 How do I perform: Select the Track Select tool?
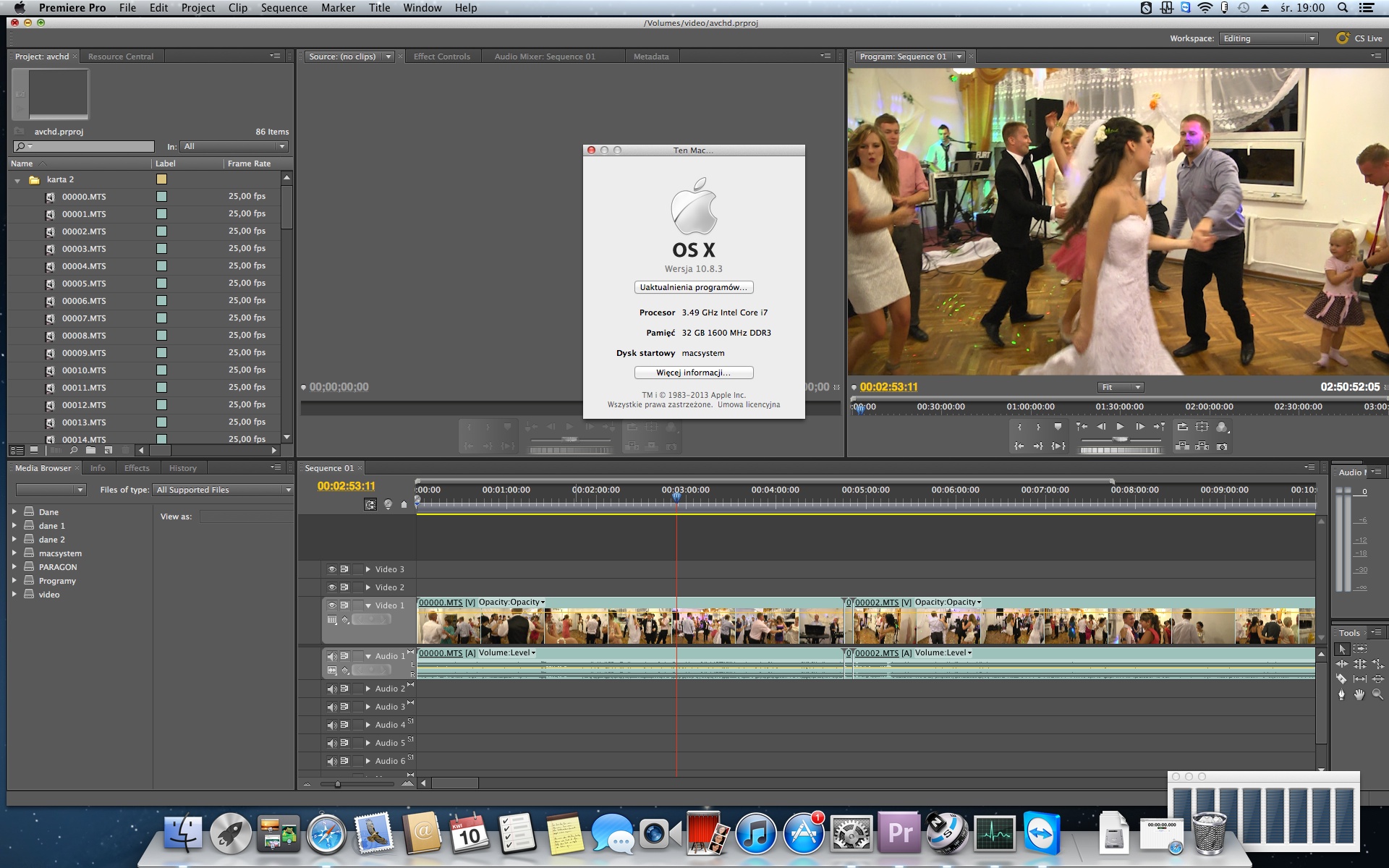click(x=1360, y=649)
